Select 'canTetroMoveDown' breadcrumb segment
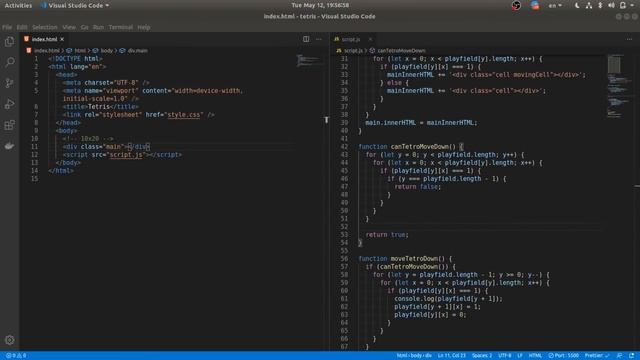640x360 pixels. point(401,51)
